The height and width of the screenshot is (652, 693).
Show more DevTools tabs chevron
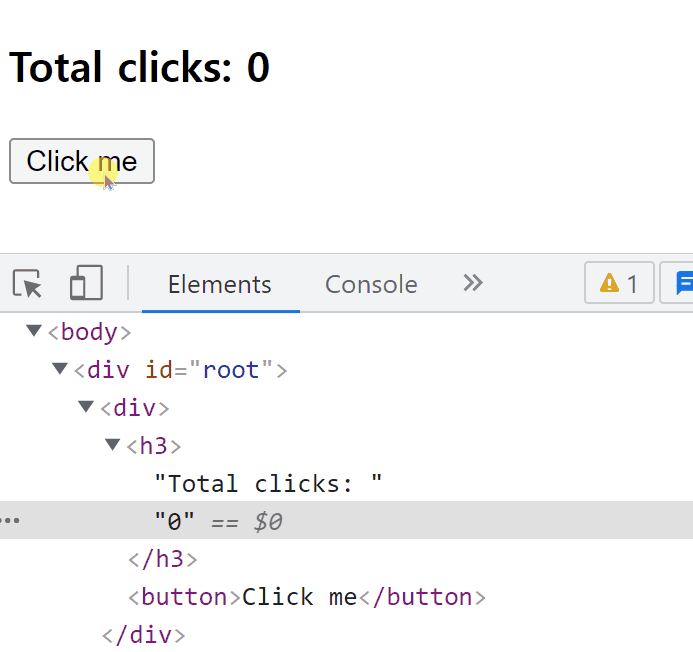pyautogui.click(x=472, y=283)
